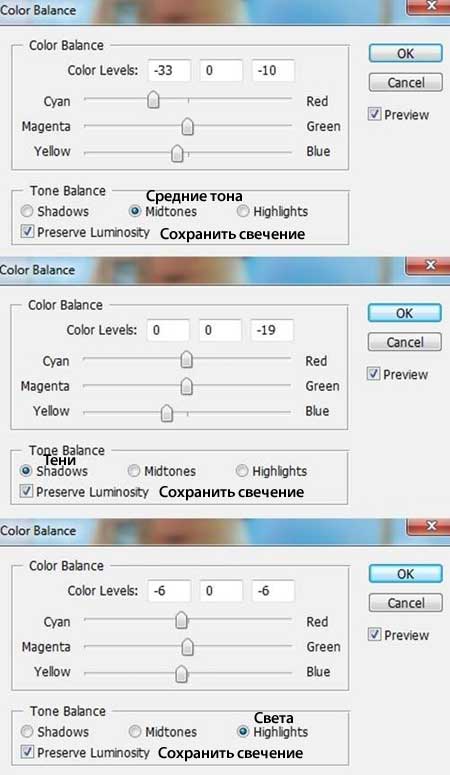This screenshot has width=450, height=775.
Task: Select Midtones radio in bottom Color Balance dialog
Action: pyautogui.click(x=135, y=732)
